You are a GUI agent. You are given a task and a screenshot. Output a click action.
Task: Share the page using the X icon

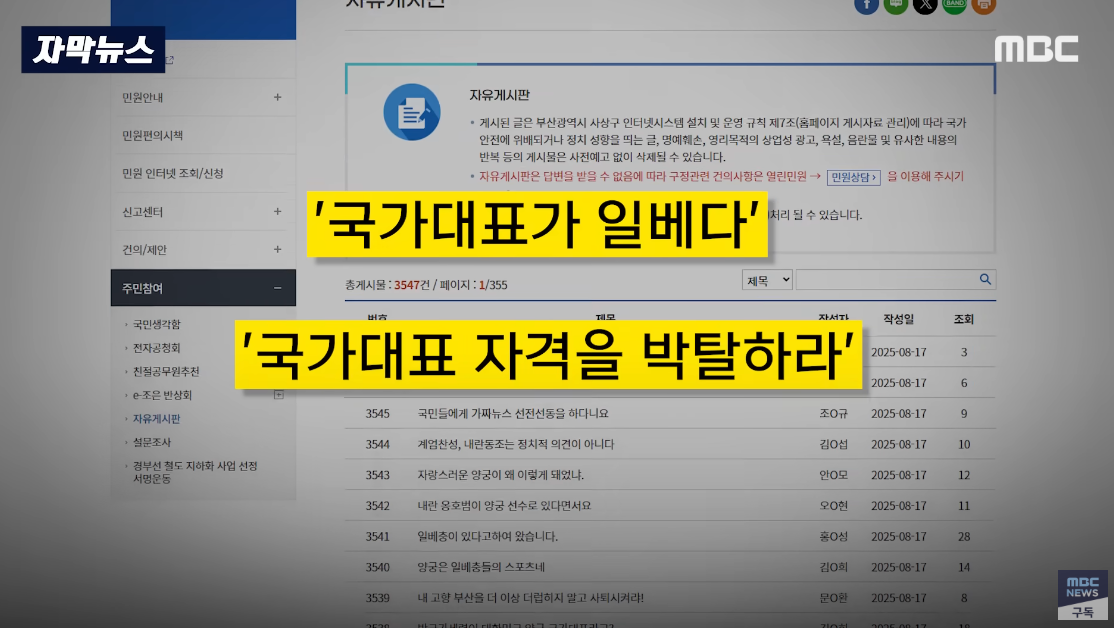click(x=923, y=5)
